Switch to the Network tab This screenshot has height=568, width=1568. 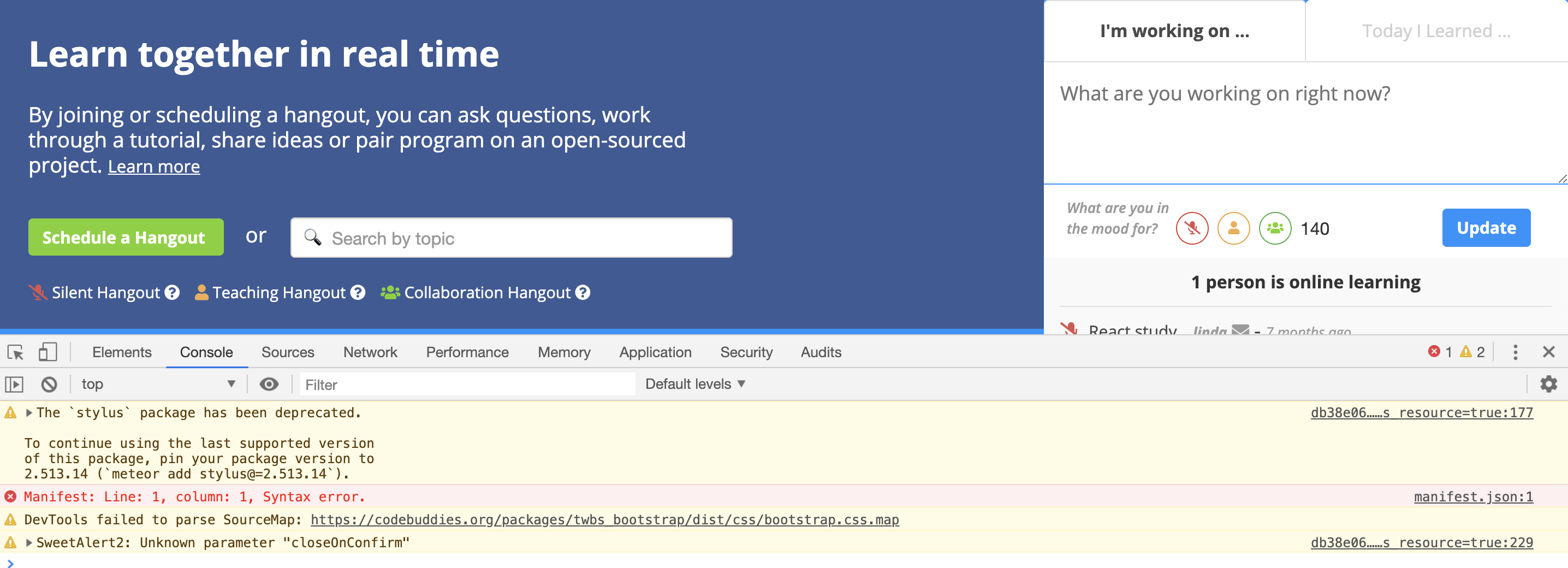370,352
